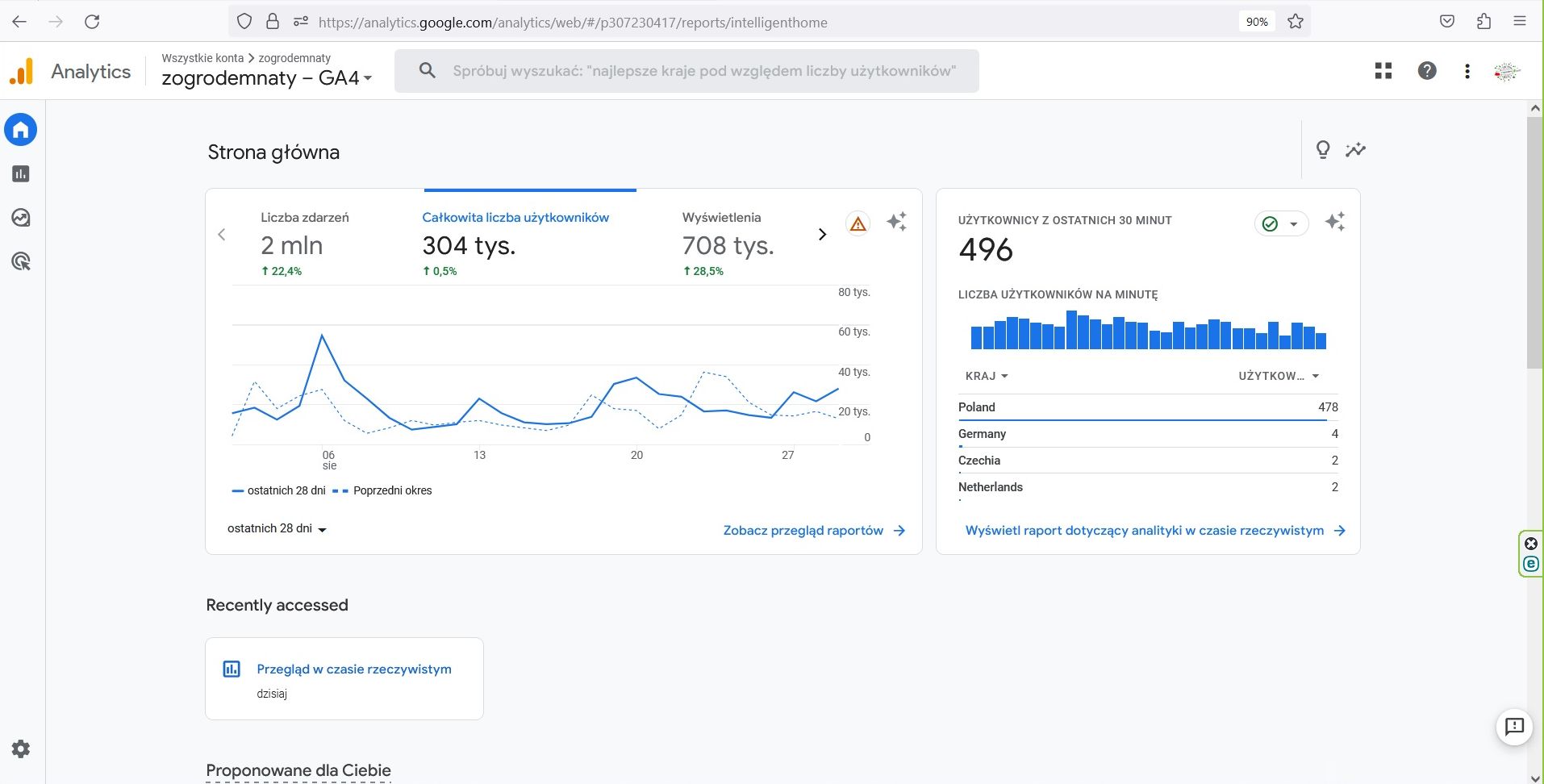The width and height of the screenshot is (1544, 784).
Task: Open the Advertising section icon
Action: [x=21, y=261]
